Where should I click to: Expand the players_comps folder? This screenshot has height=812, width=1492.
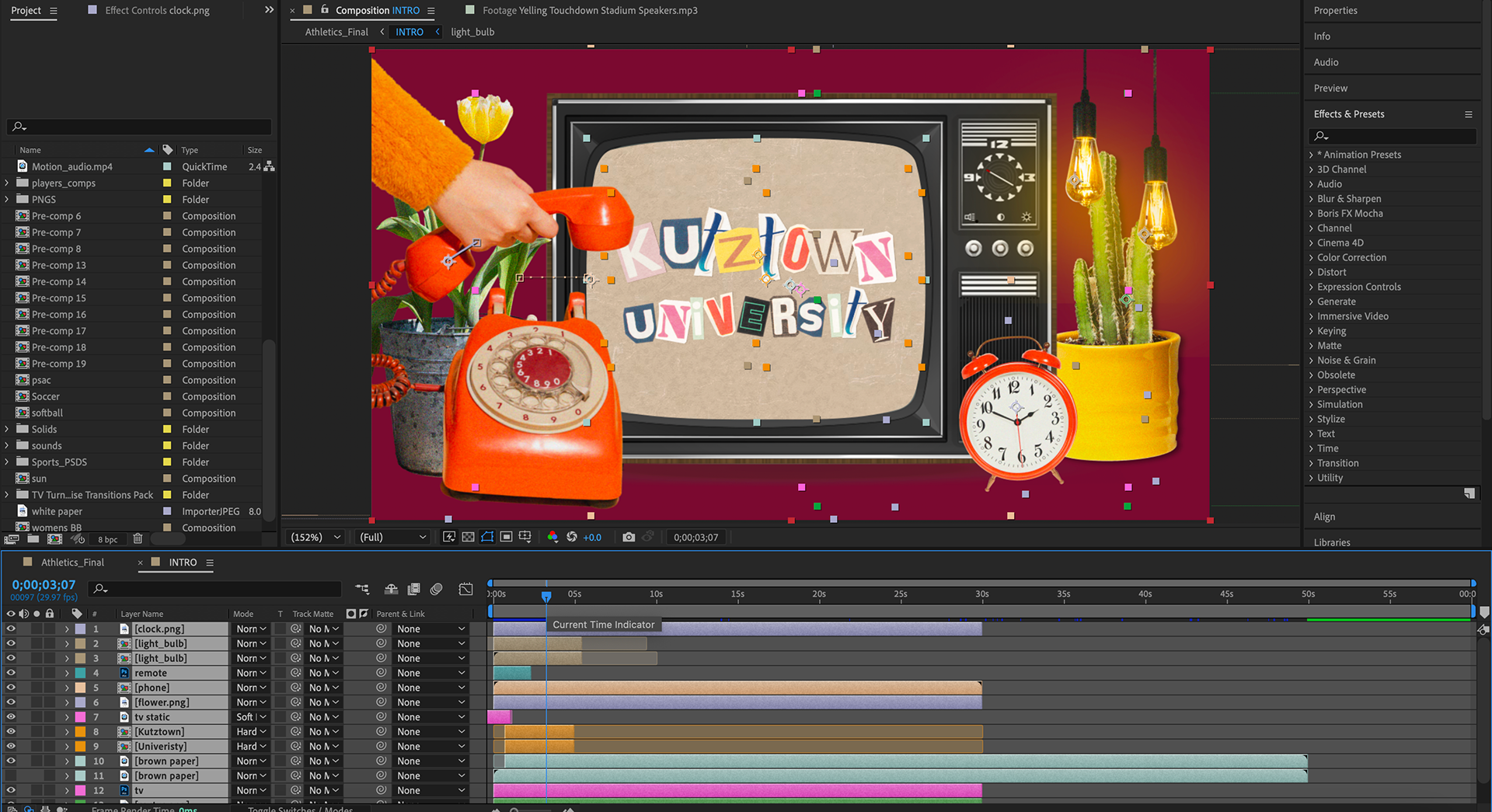click(x=7, y=183)
